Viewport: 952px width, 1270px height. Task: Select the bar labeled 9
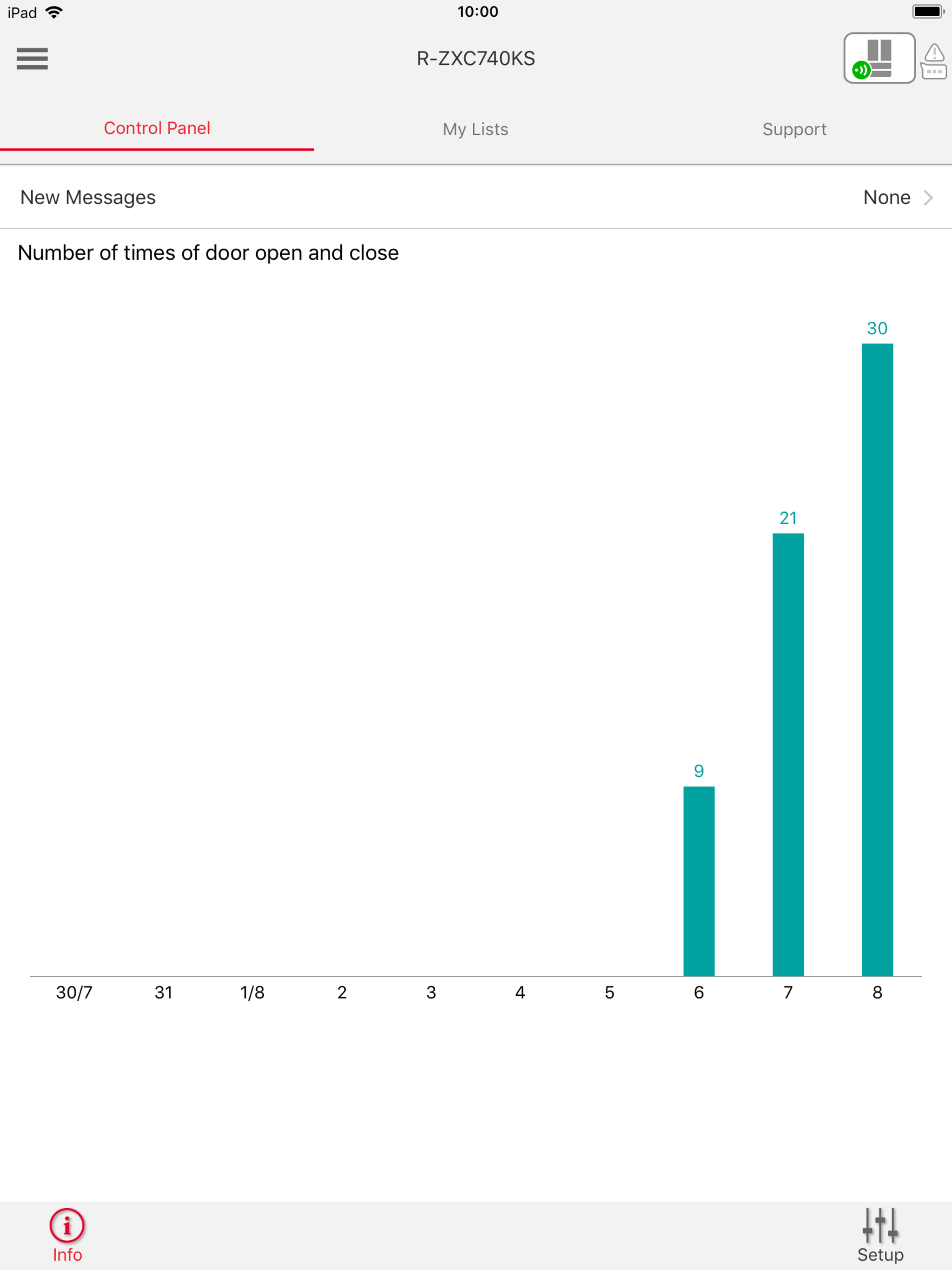699,881
